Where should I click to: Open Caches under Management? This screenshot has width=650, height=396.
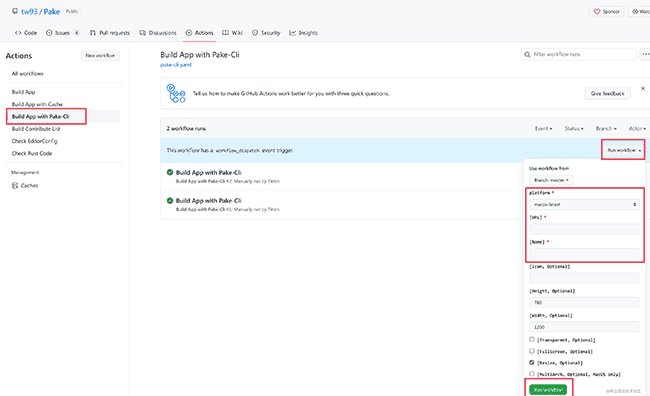25,185
